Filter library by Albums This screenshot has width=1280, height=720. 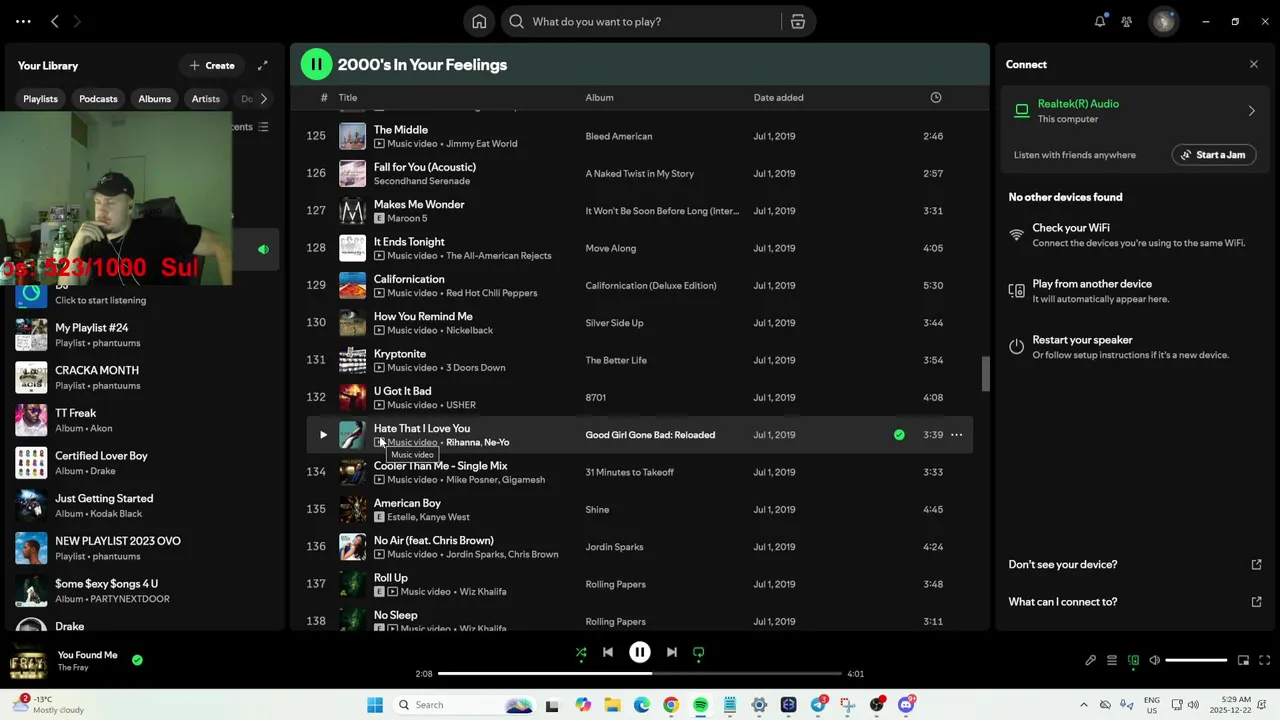tap(155, 99)
